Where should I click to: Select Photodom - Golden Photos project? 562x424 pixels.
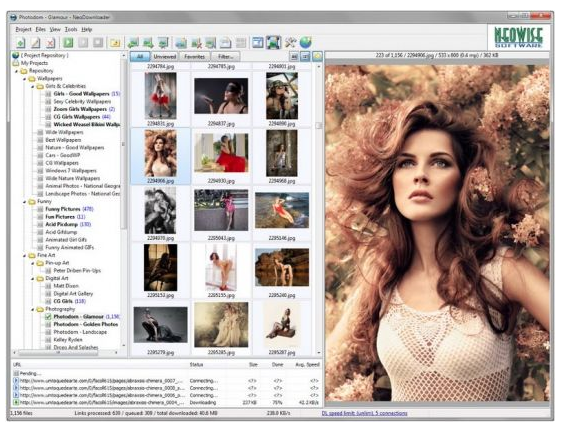point(86,324)
